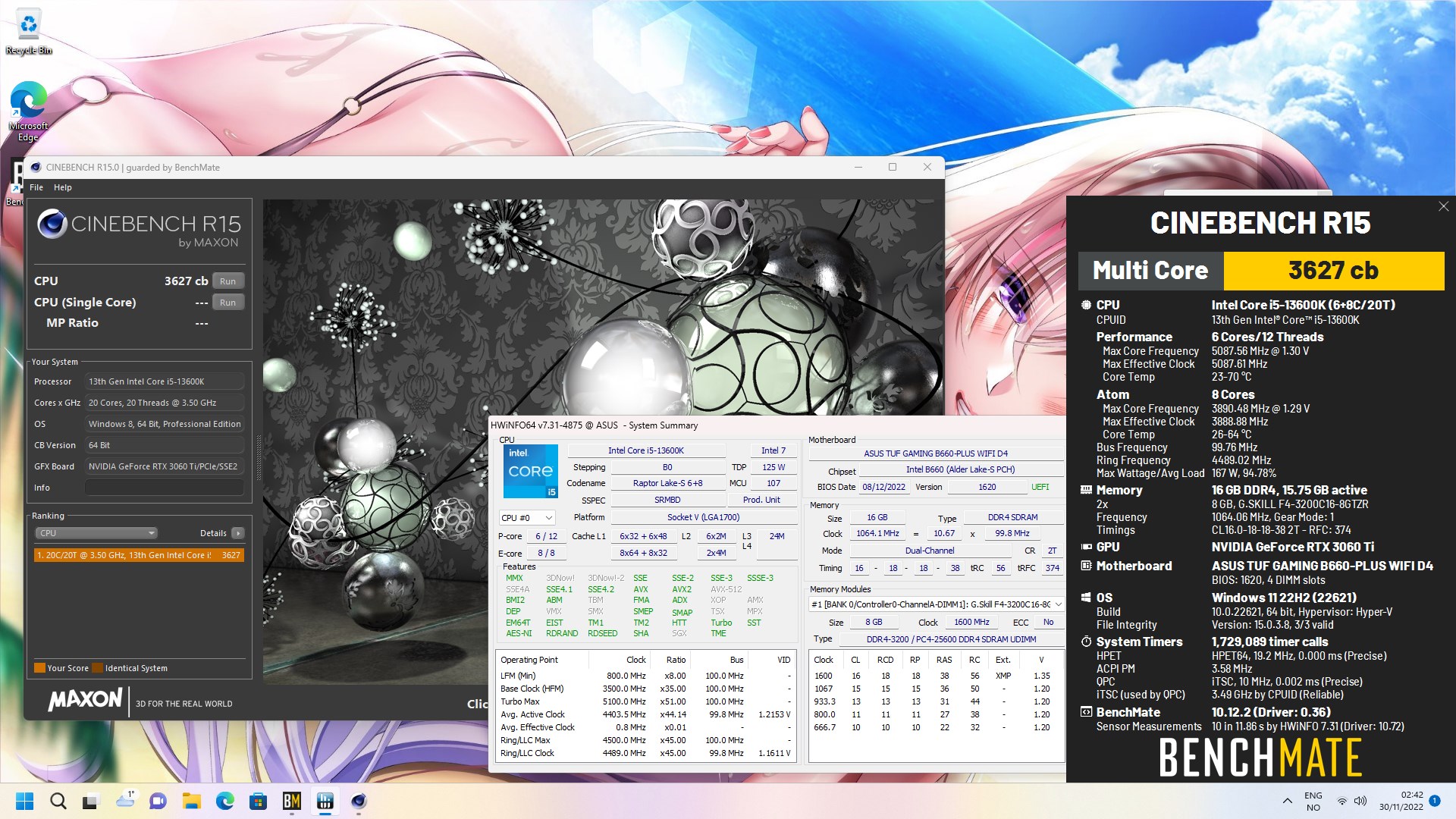Click the CPU section icon in BenchMate
Viewport: 1456px width, 819px height.
tap(1086, 305)
